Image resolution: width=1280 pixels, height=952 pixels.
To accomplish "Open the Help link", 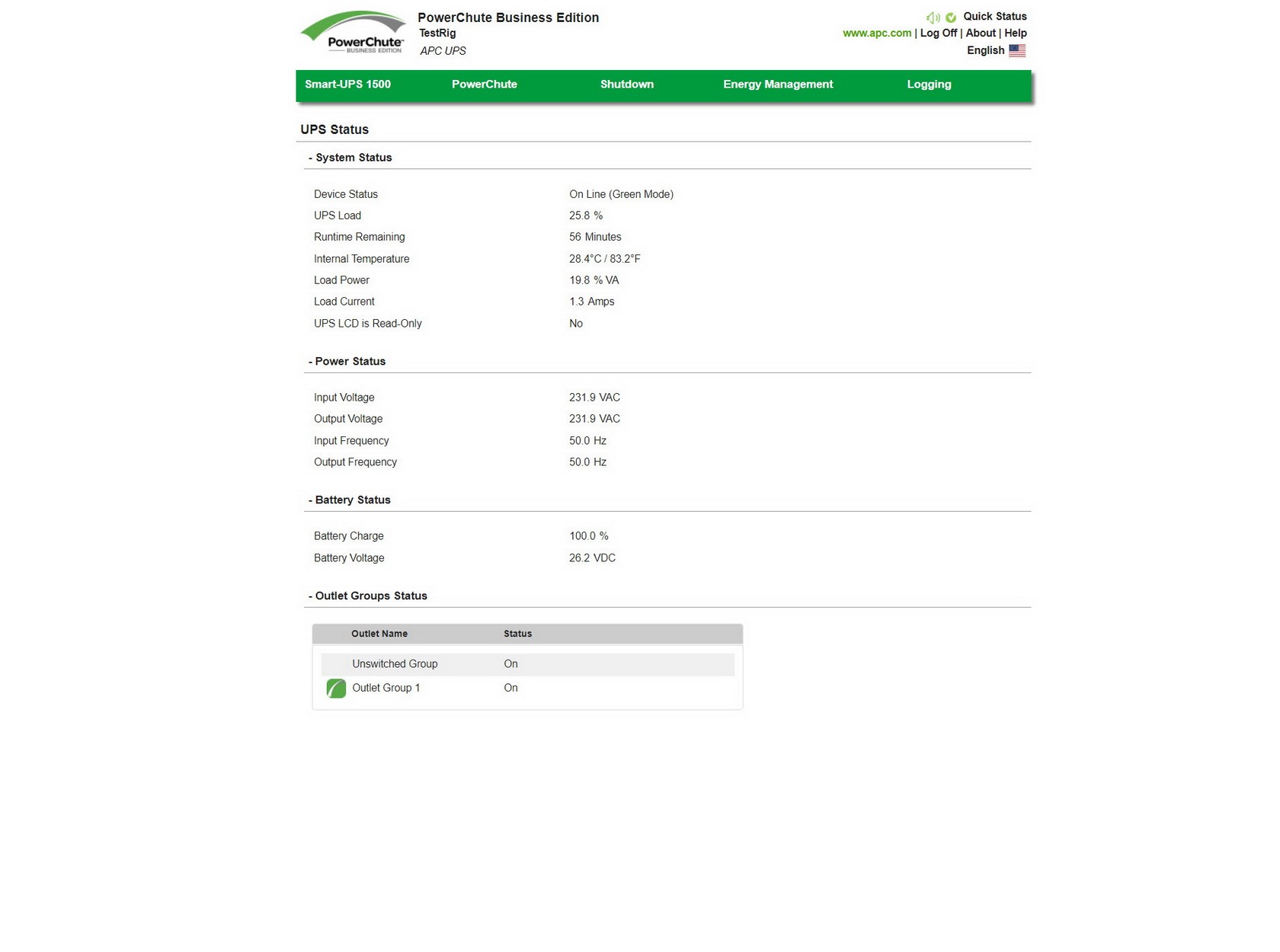I will (1015, 34).
